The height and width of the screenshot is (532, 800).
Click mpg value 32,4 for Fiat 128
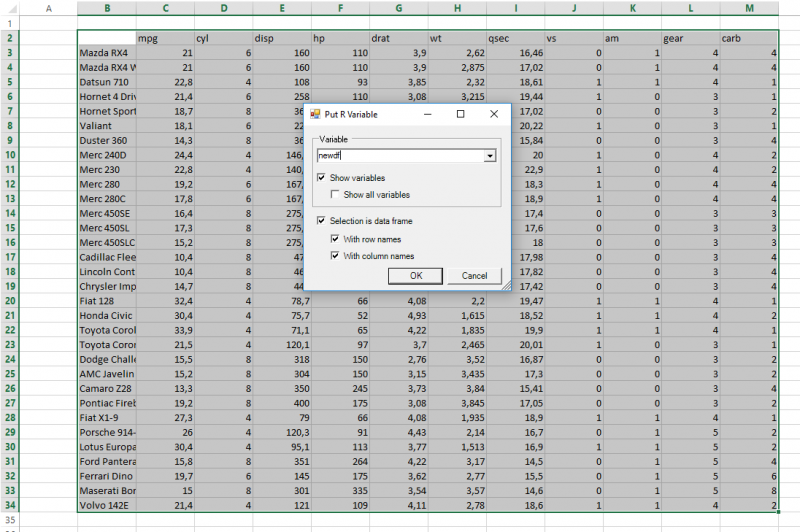coord(165,301)
